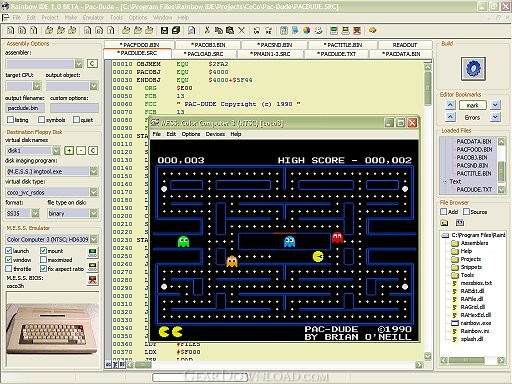Open the Color Computer 3 emulator dropdown
This screenshot has width=512, height=384.
click(x=94, y=239)
